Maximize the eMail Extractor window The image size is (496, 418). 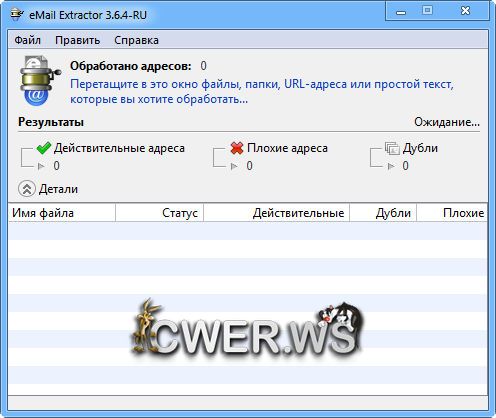427,11
